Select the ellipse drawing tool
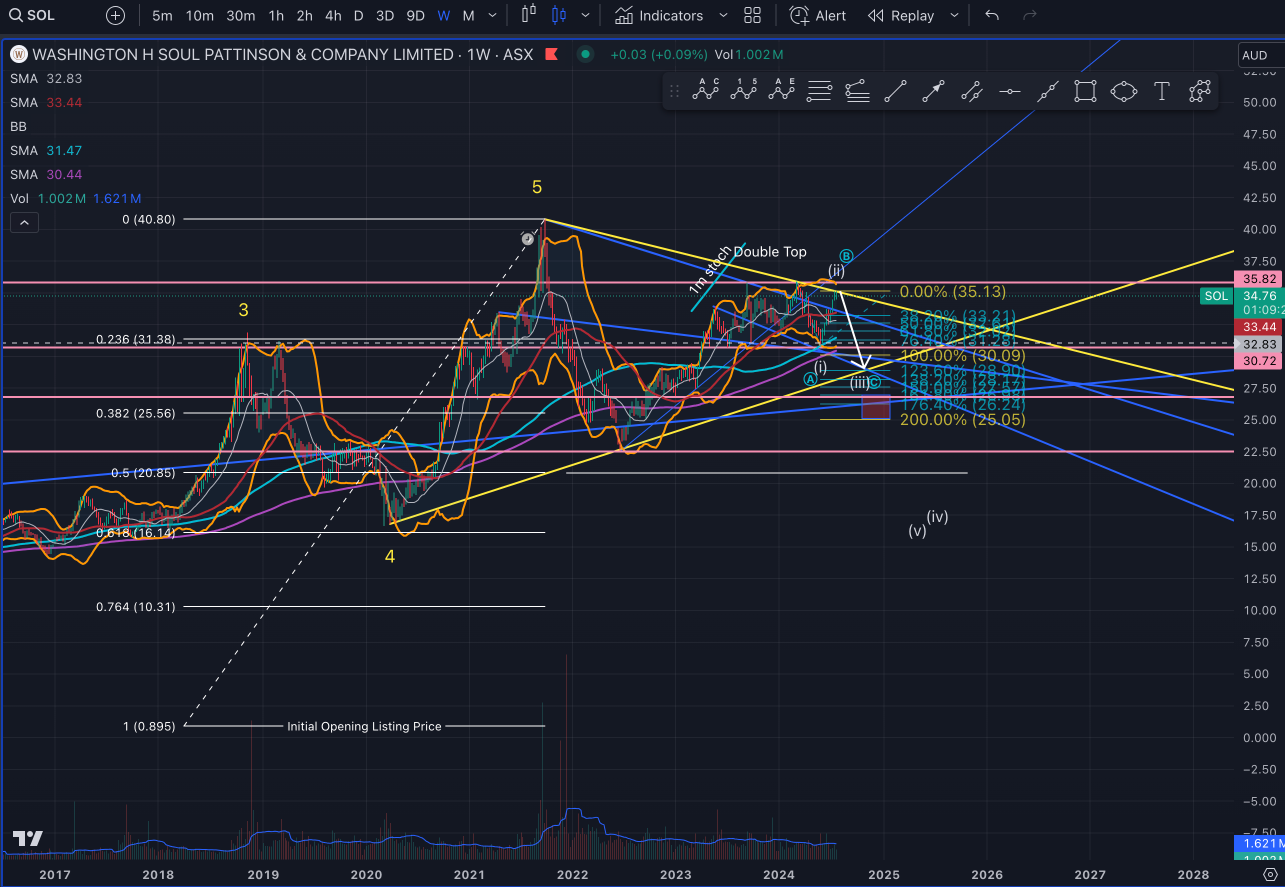Image resolution: width=1285 pixels, height=887 pixels. pos(1124,92)
